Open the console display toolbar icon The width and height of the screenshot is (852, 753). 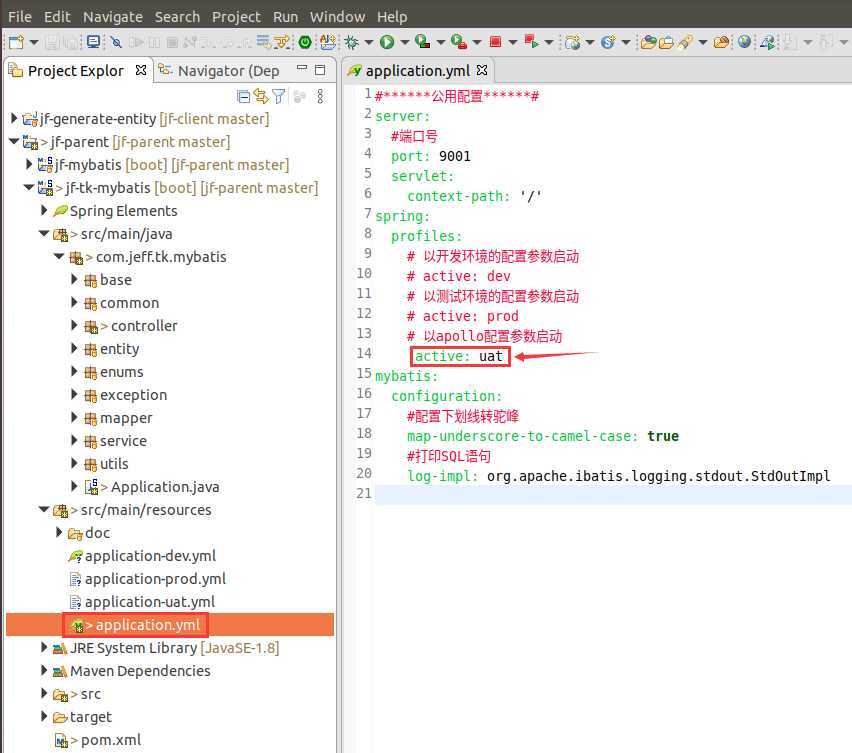93,42
